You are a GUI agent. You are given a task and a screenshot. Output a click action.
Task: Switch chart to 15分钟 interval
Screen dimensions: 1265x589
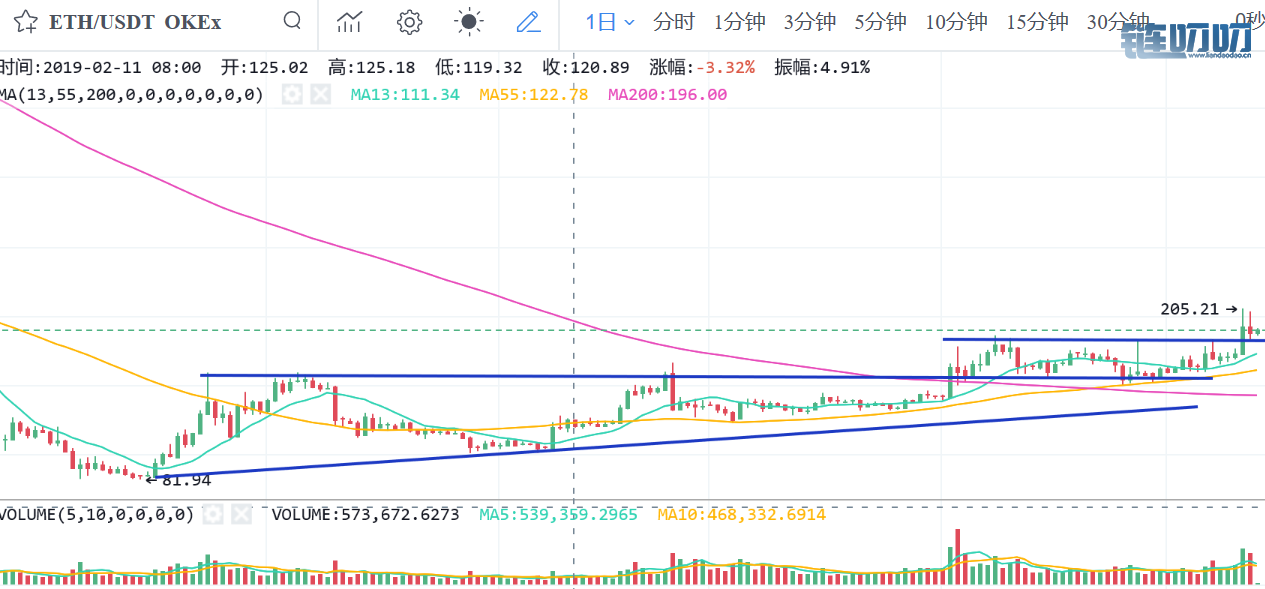[1037, 21]
